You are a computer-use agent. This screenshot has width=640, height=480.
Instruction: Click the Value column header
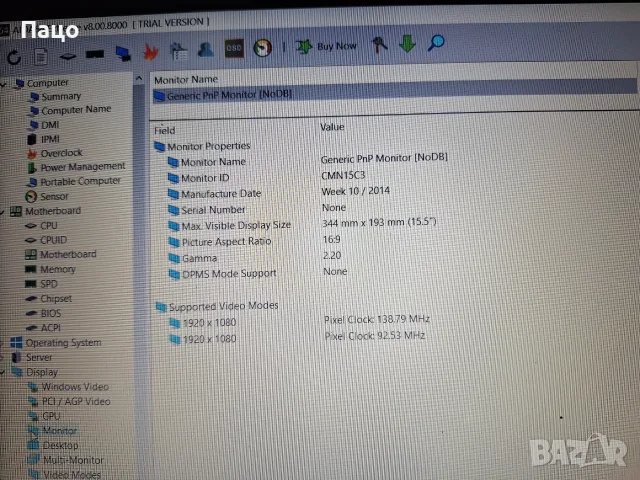pyautogui.click(x=332, y=127)
